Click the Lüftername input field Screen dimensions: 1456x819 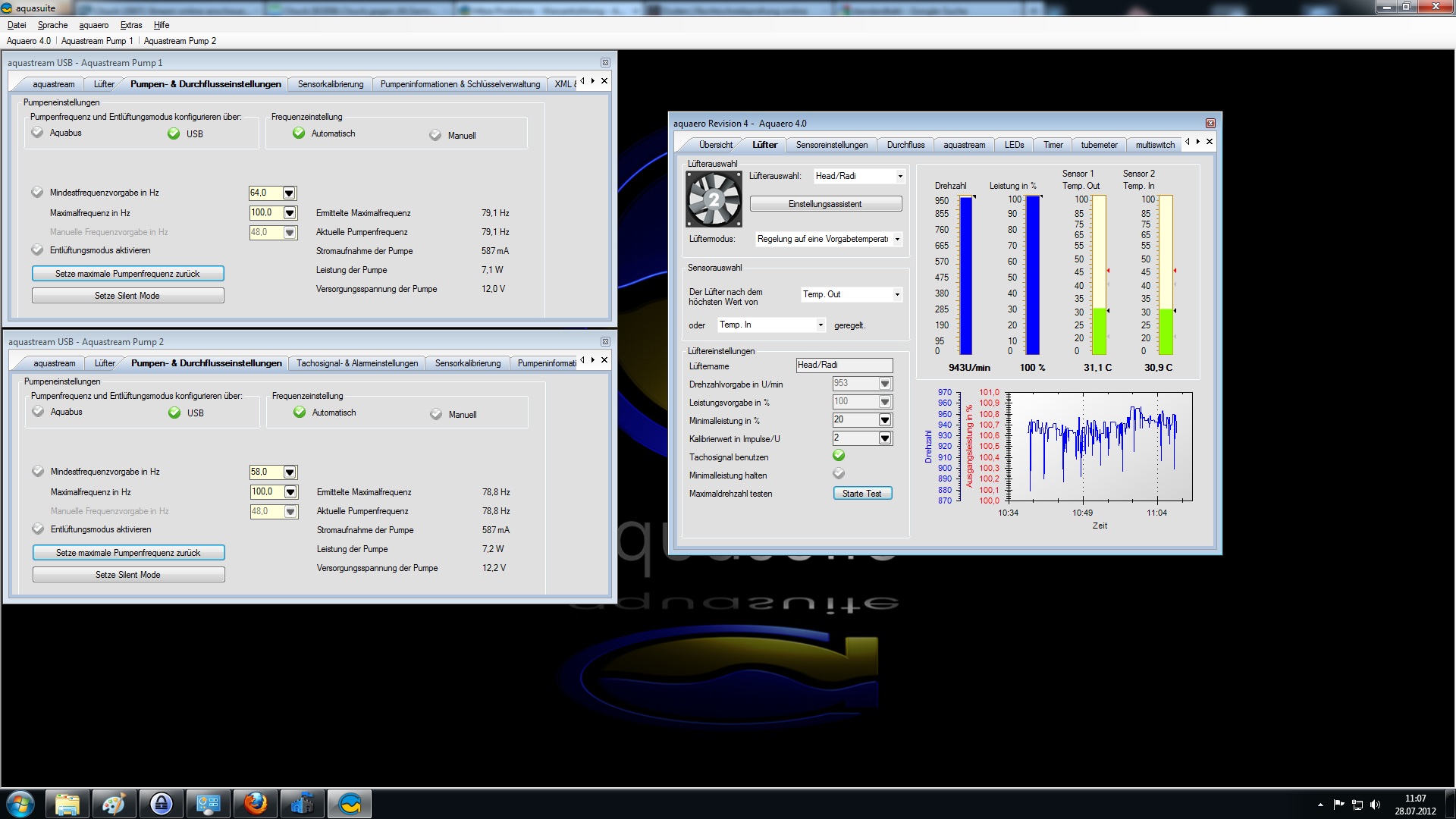point(843,366)
